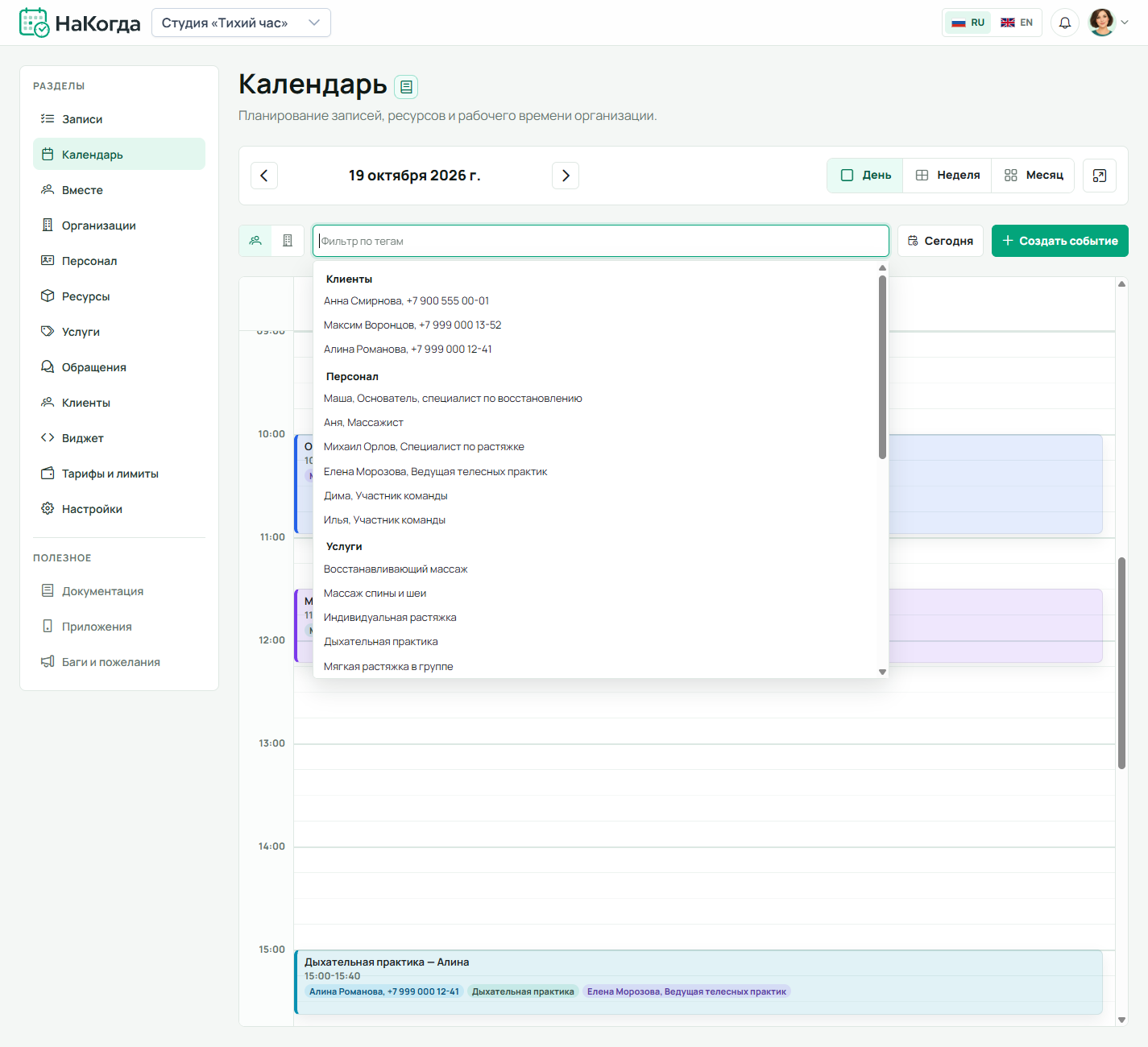Click the Услуги tag icon

pyautogui.click(x=48, y=331)
